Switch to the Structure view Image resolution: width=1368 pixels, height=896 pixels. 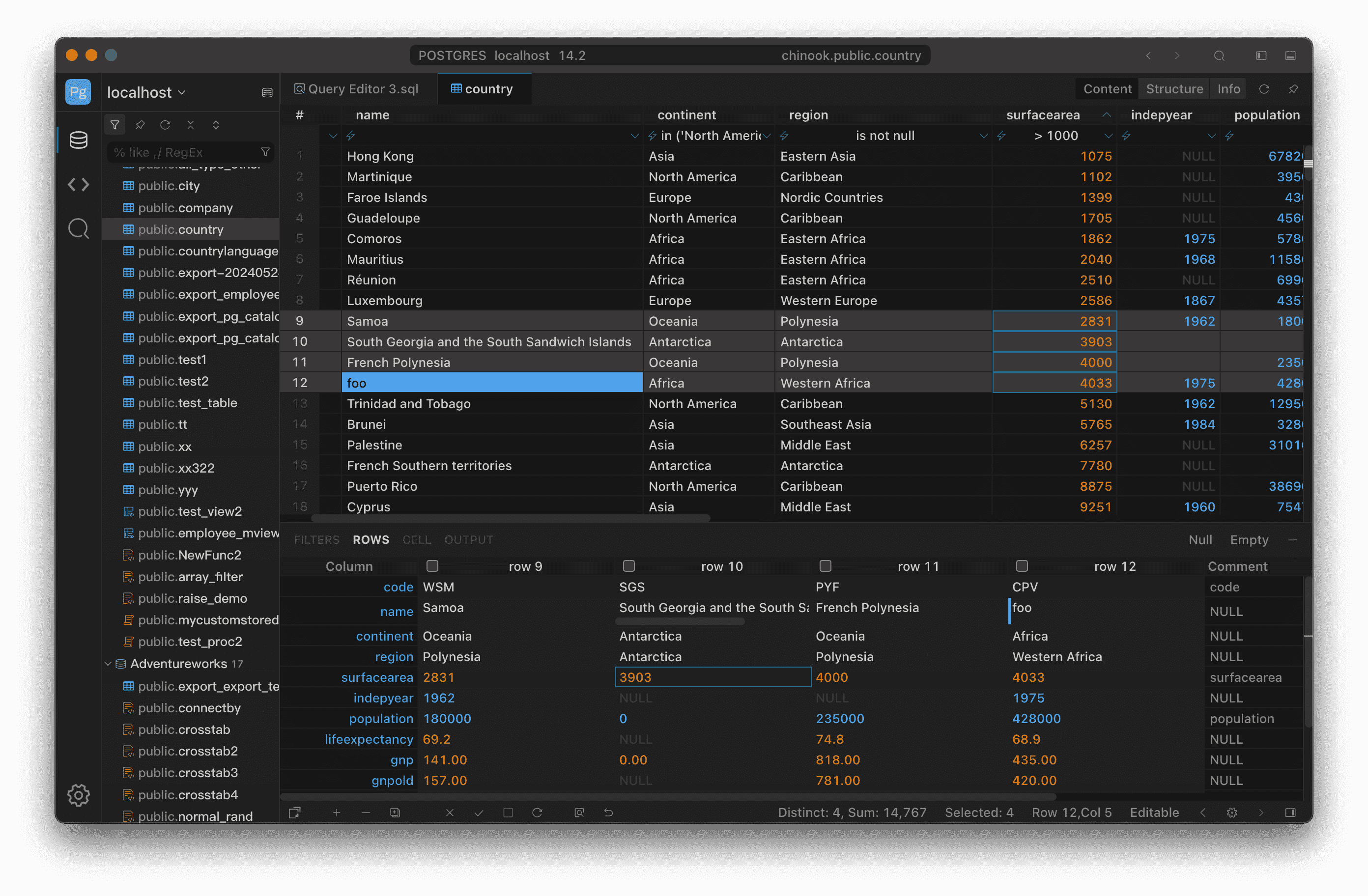click(1174, 88)
